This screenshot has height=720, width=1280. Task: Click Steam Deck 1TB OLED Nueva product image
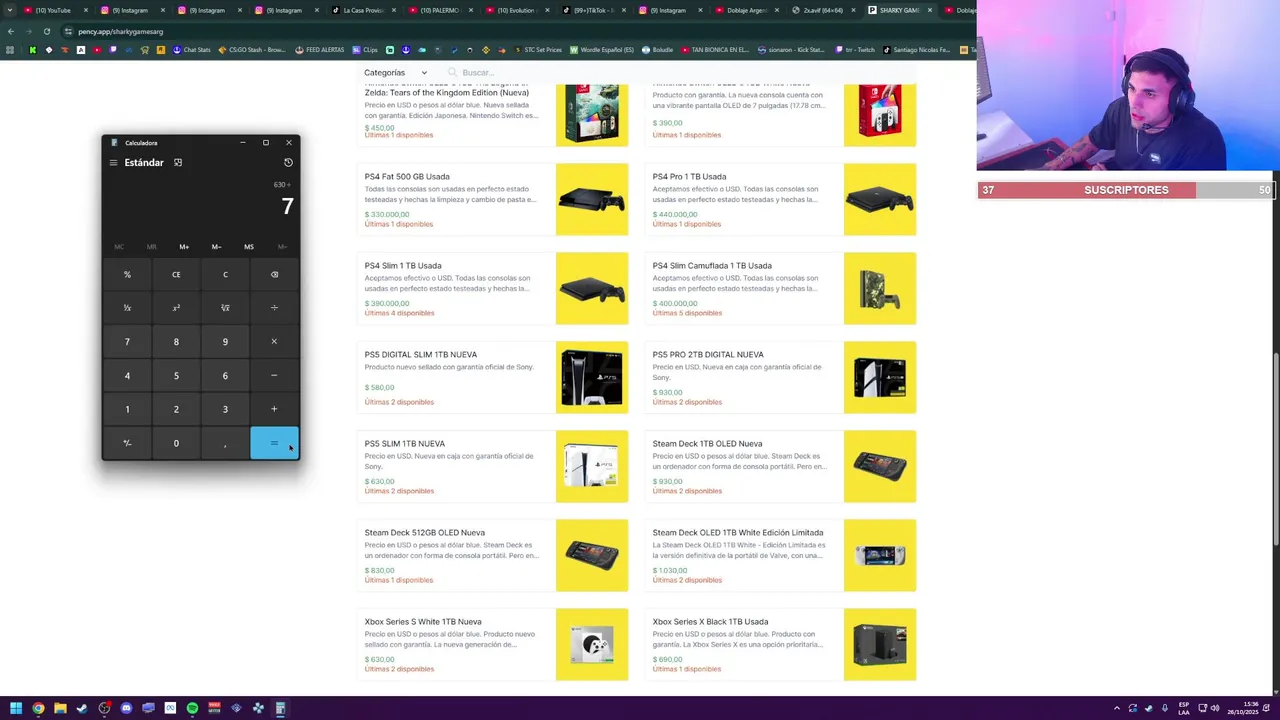tap(880, 467)
